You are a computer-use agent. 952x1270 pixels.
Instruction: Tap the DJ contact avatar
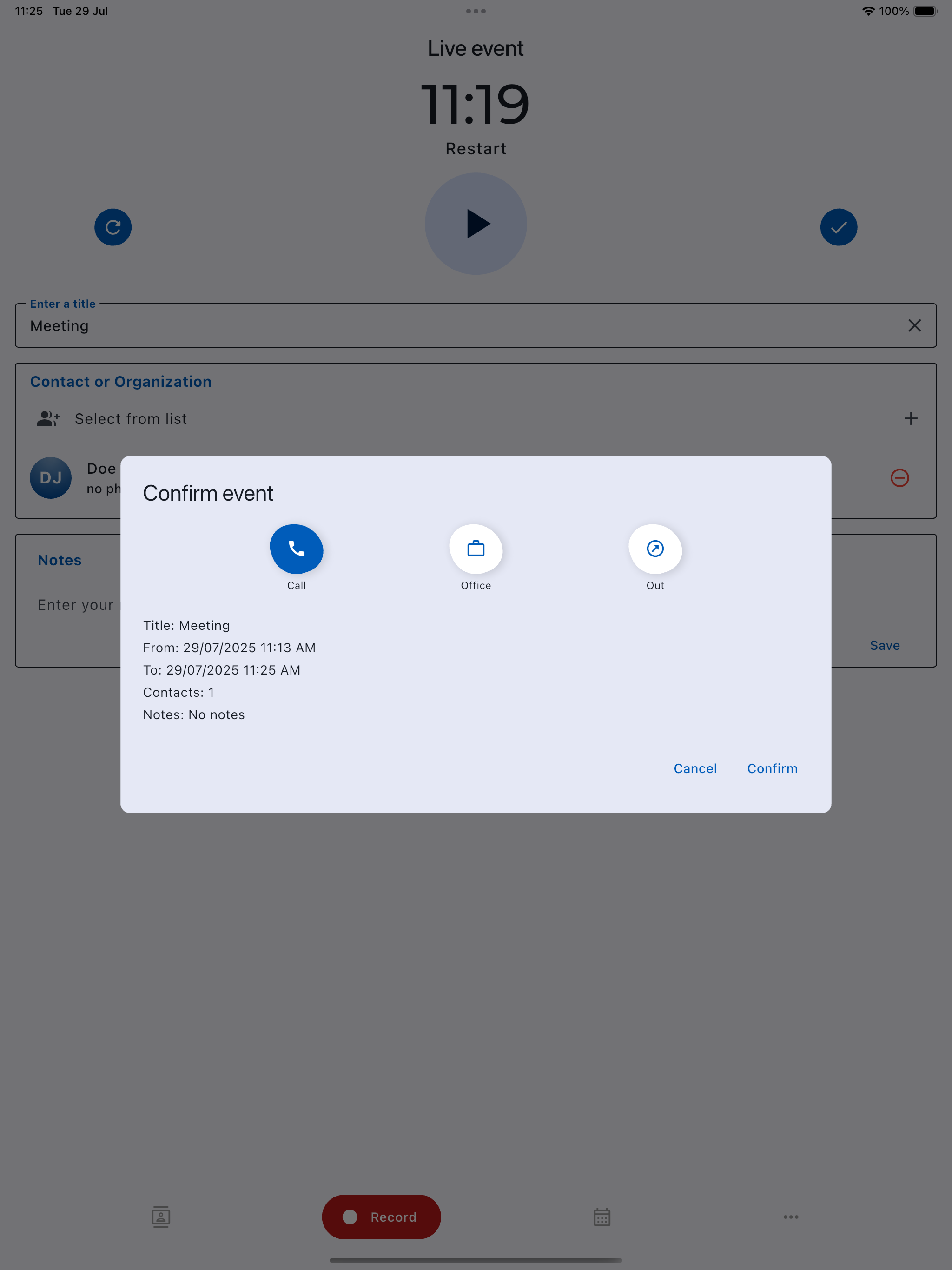[51, 478]
